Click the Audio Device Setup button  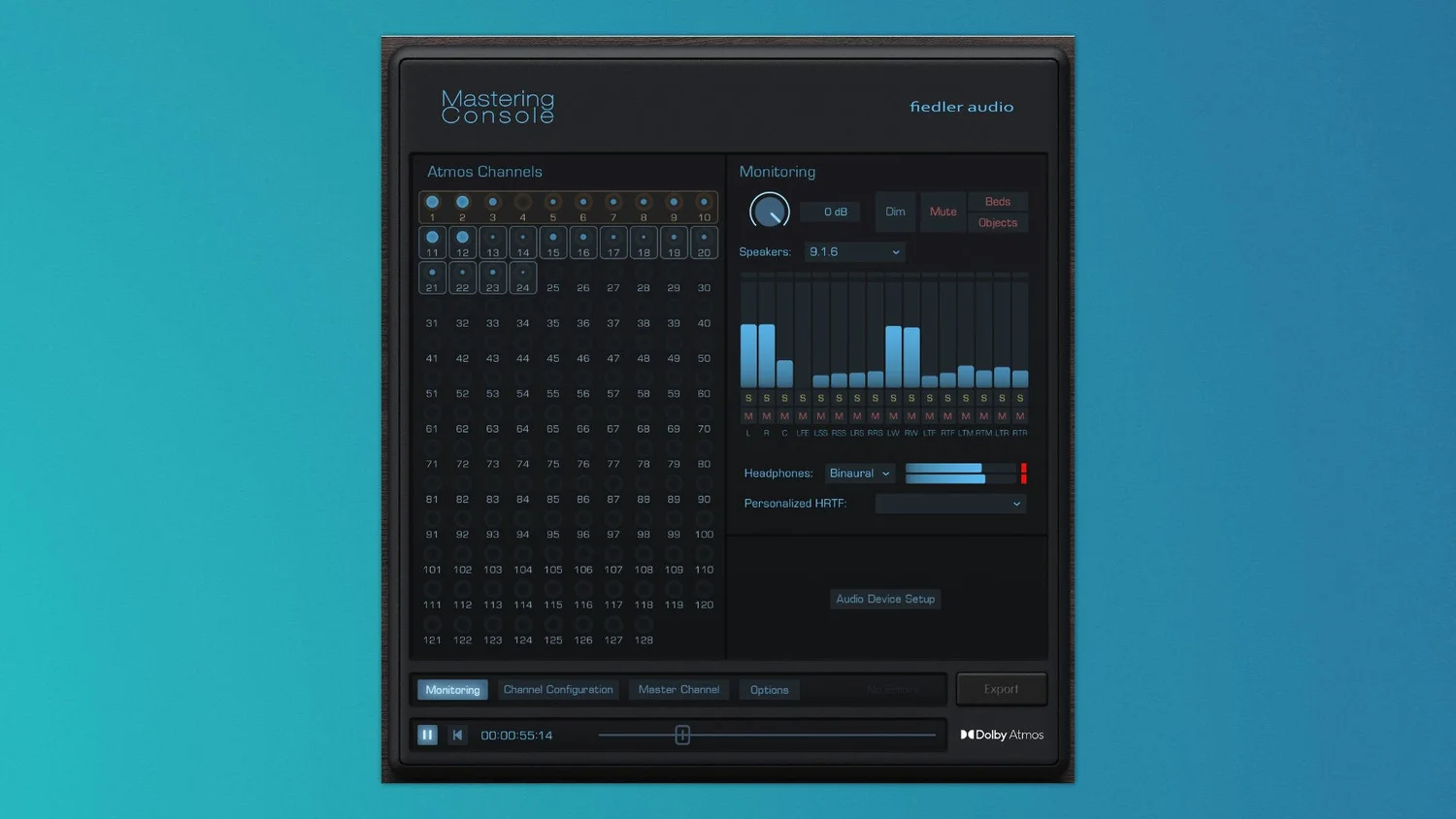point(884,599)
